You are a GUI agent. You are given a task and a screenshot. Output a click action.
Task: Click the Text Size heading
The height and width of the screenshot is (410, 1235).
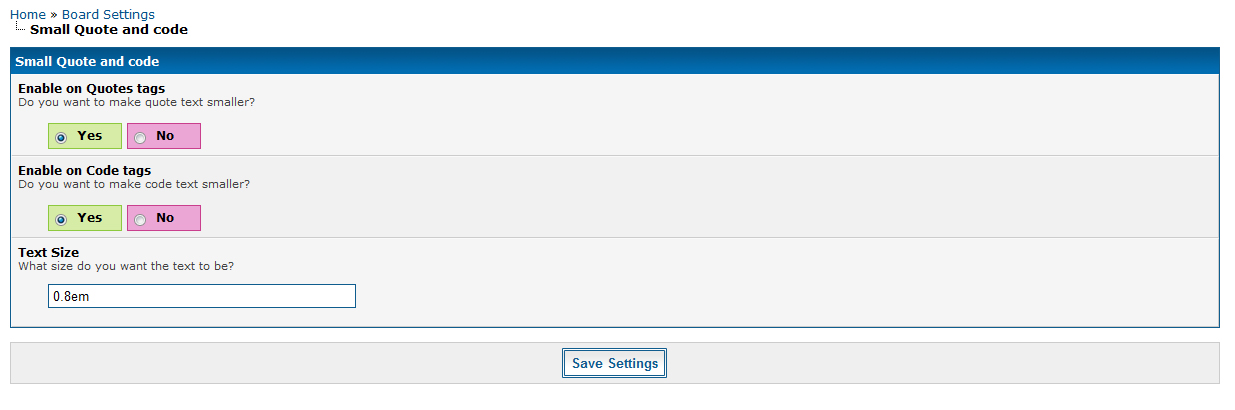49,252
